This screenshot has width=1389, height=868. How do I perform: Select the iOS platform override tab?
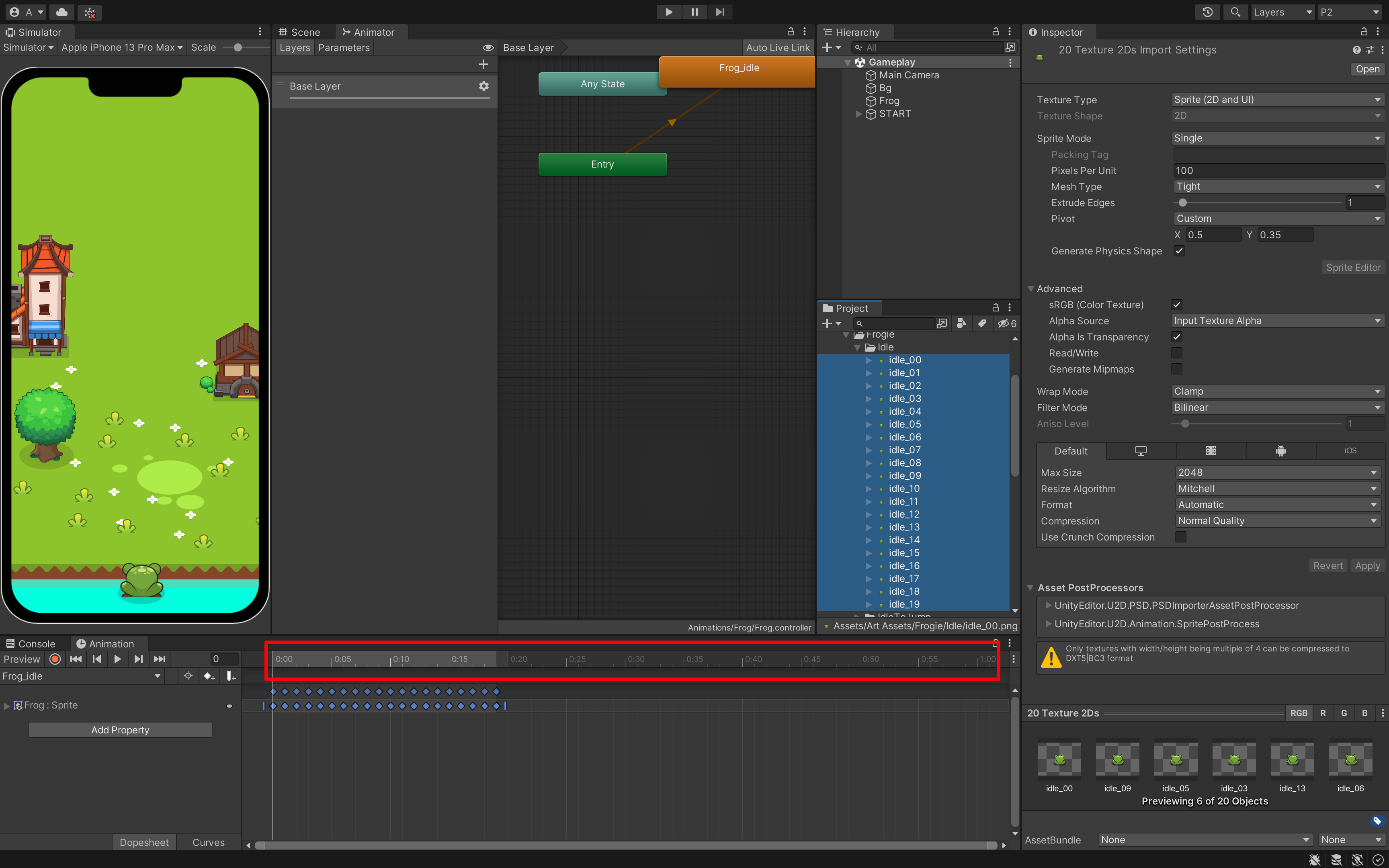1350,451
